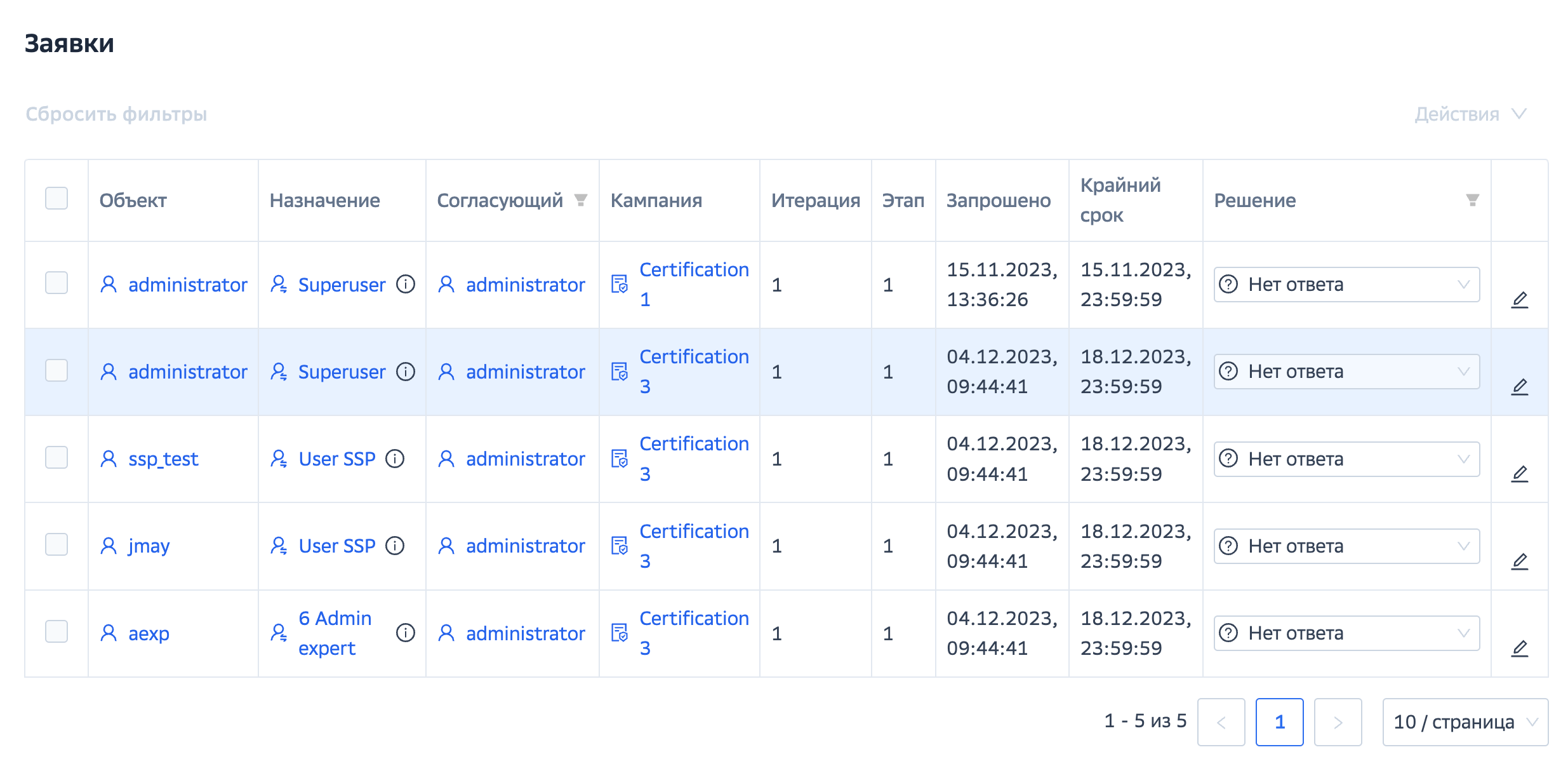Click the next page arrow
1568x766 pixels.
click(1338, 722)
